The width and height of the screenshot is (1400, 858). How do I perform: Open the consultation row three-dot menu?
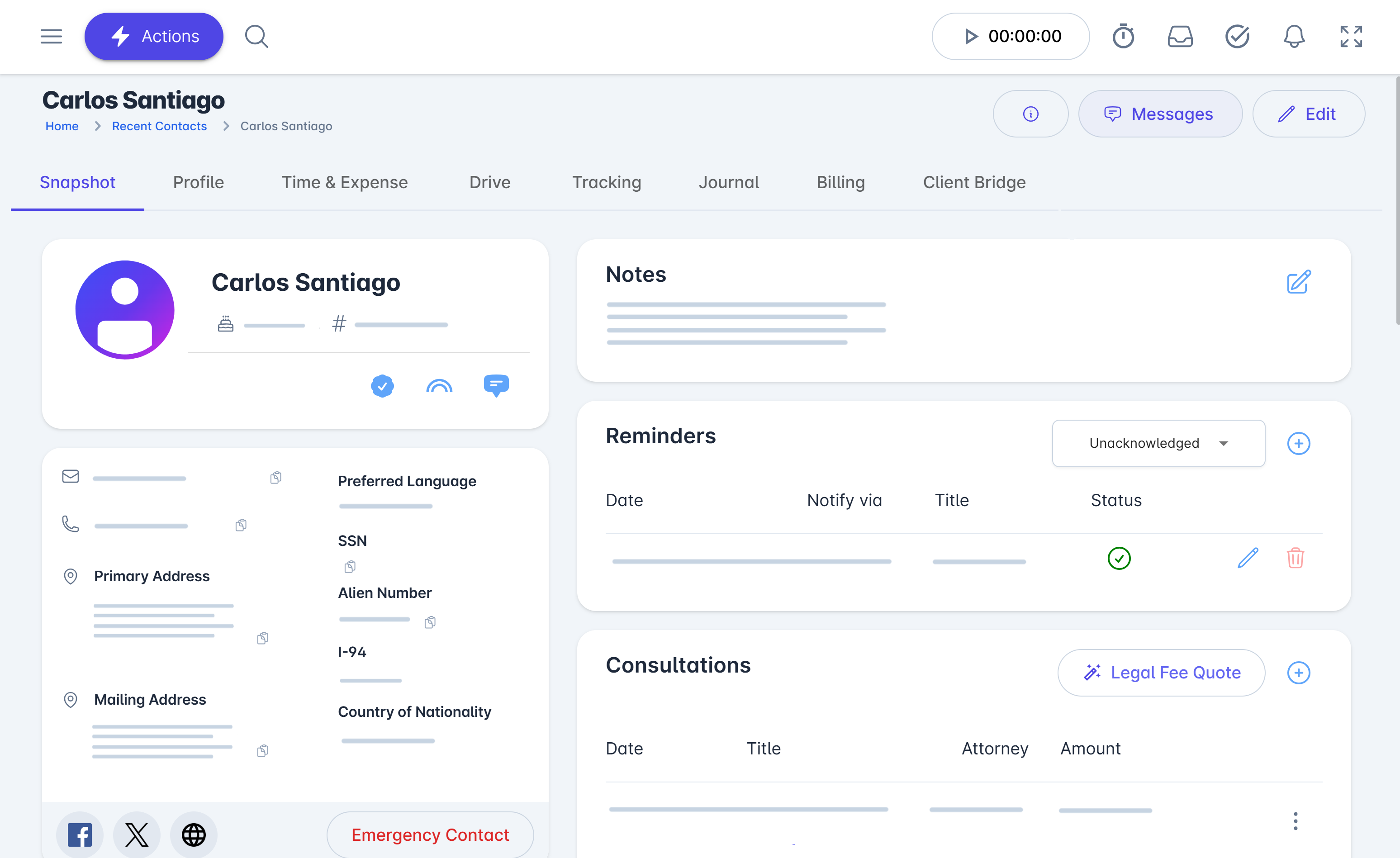click(x=1295, y=821)
